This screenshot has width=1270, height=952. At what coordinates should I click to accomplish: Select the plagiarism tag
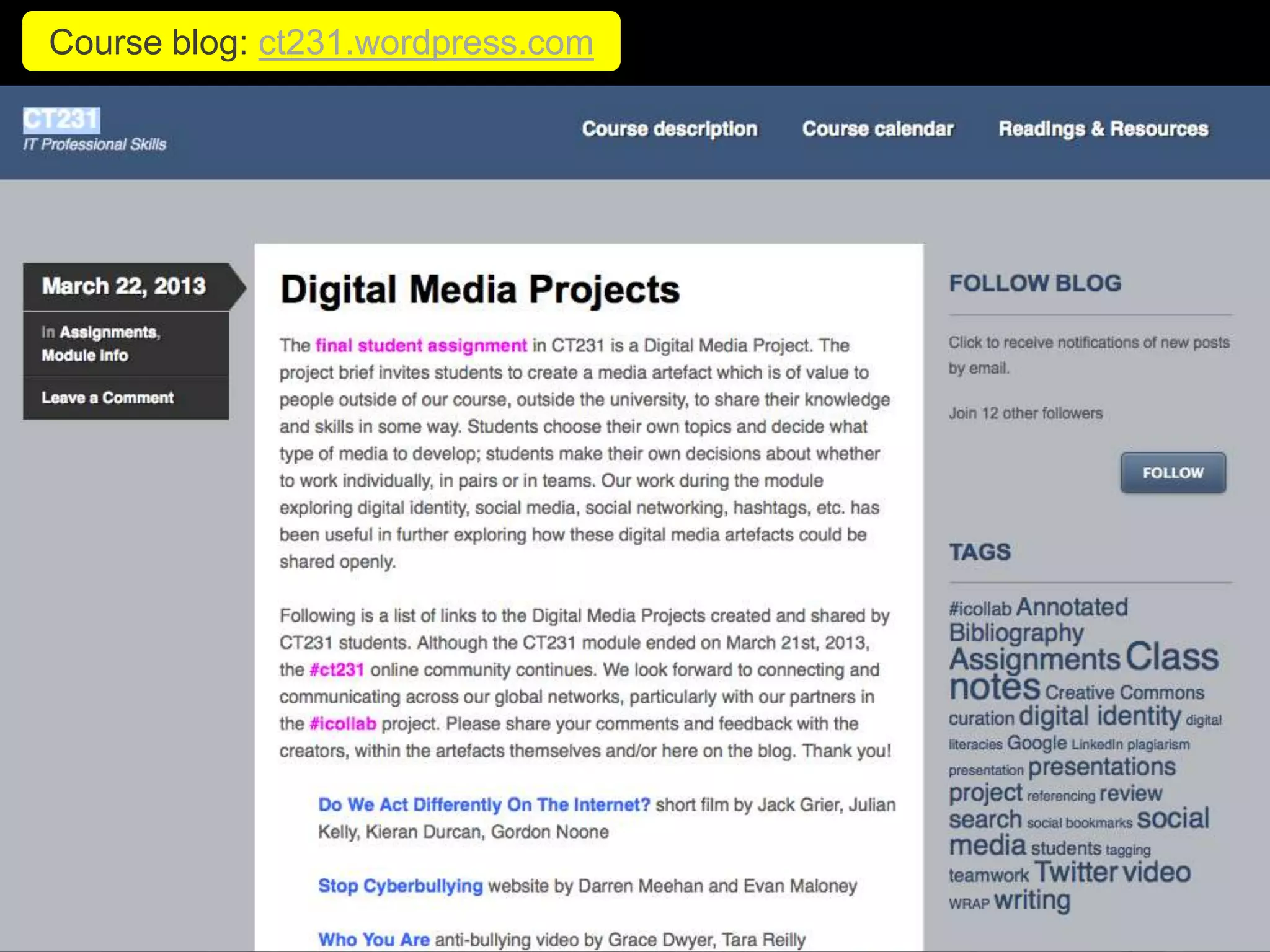coord(1158,744)
